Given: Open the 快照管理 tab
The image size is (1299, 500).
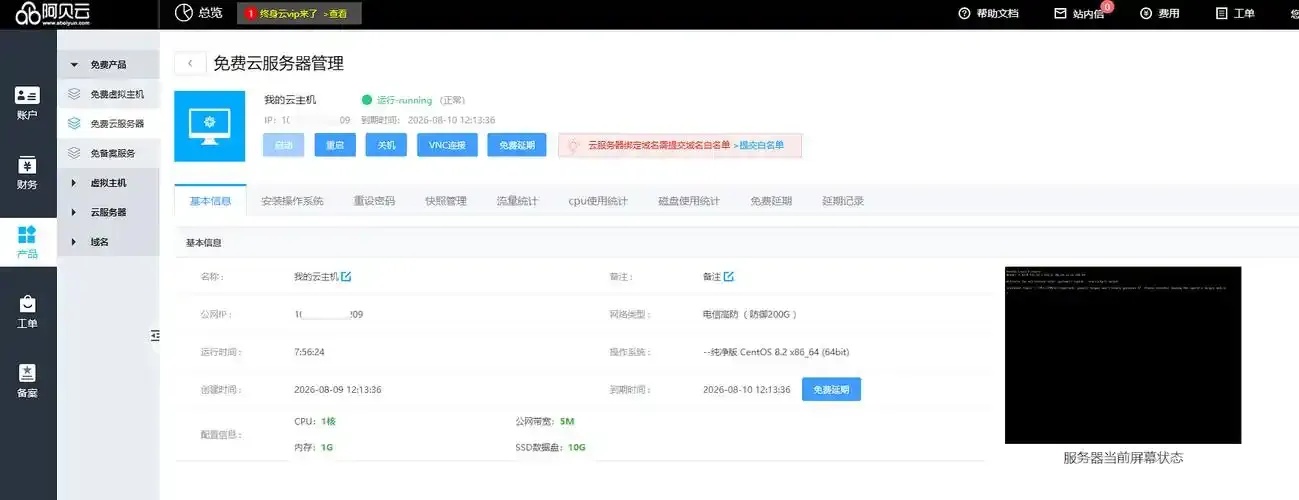Looking at the screenshot, I should 445,201.
